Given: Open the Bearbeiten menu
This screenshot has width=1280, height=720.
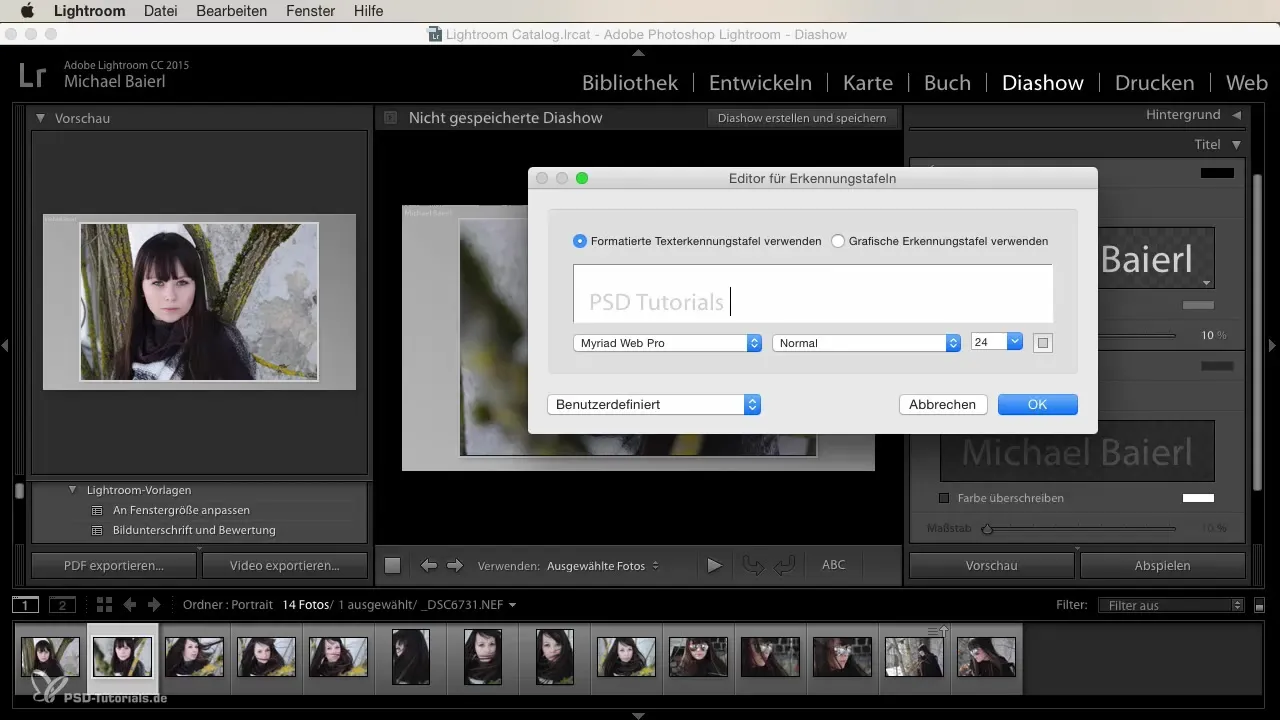Looking at the screenshot, I should click(x=233, y=11).
